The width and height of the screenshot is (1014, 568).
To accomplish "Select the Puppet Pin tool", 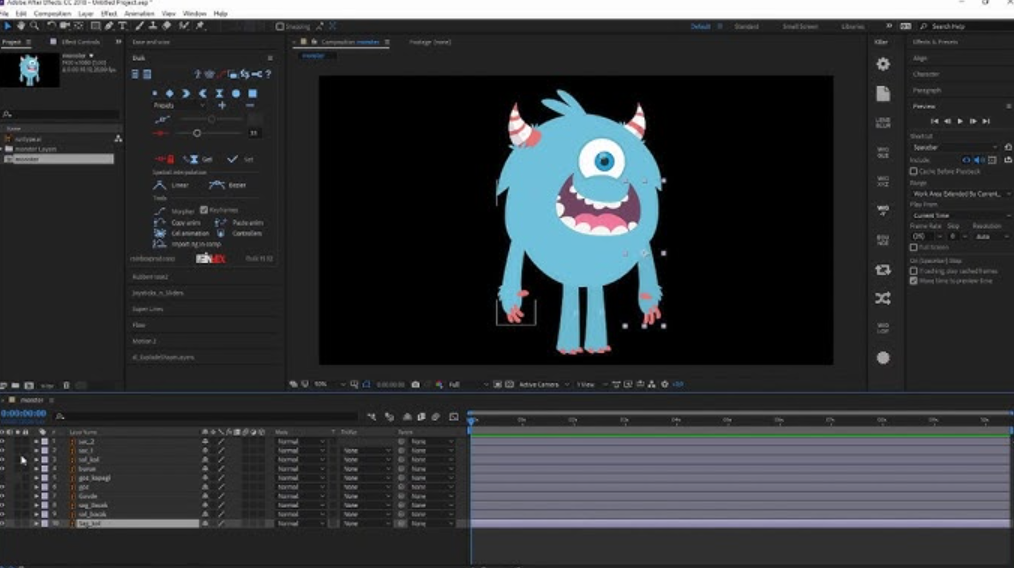I will [x=200, y=26].
